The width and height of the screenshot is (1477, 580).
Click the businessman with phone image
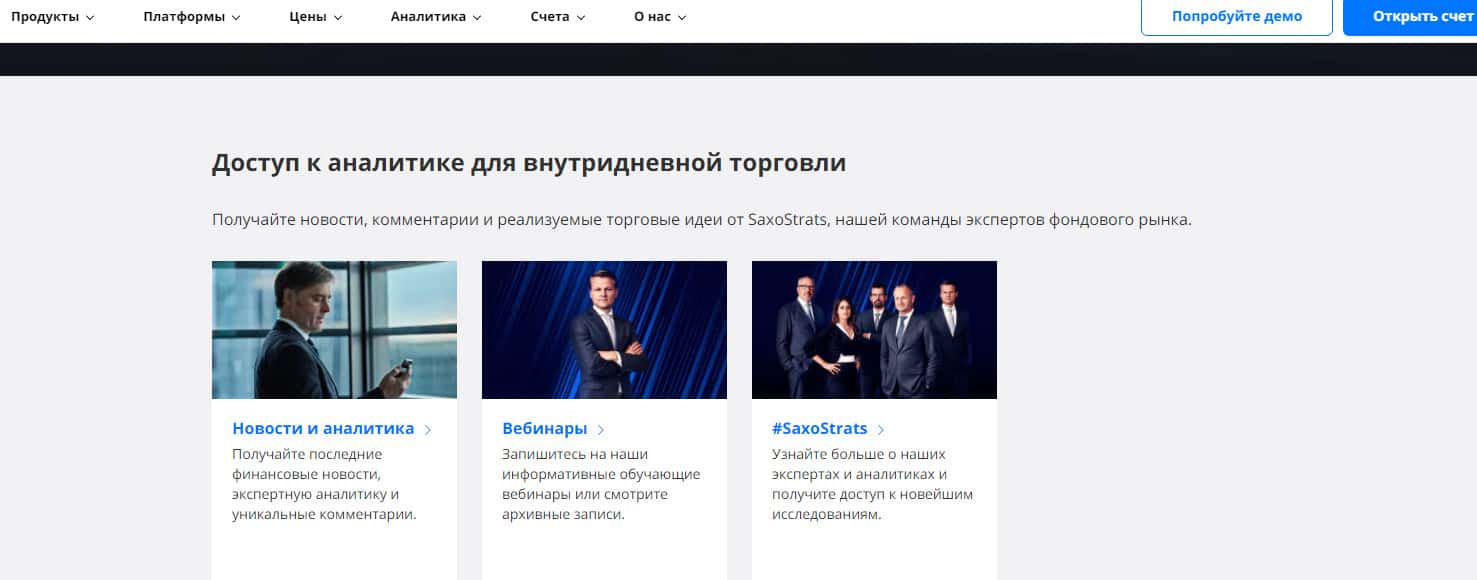334,330
